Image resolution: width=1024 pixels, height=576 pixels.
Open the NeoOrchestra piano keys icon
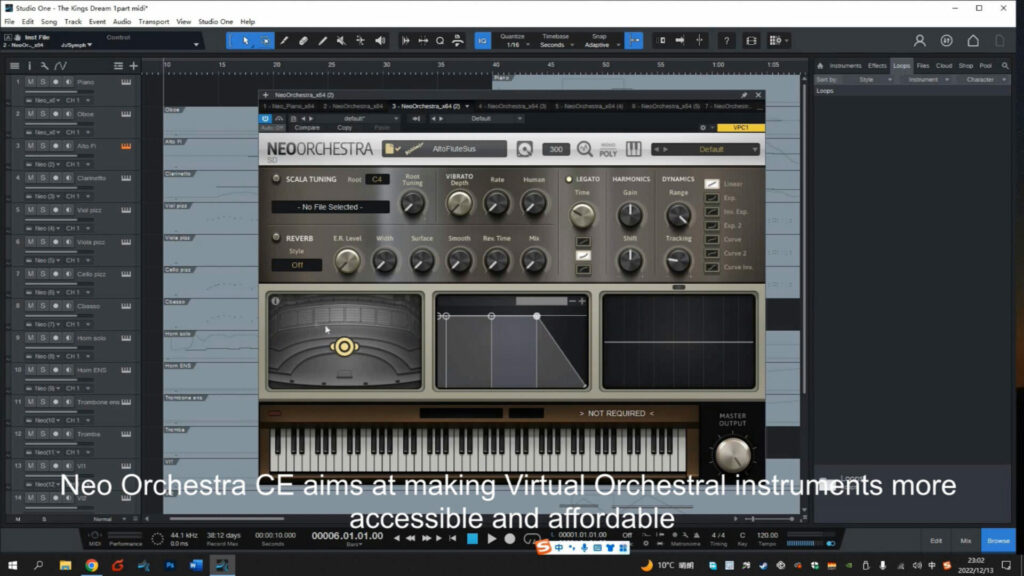pyautogui.click(x=633, y=150)
